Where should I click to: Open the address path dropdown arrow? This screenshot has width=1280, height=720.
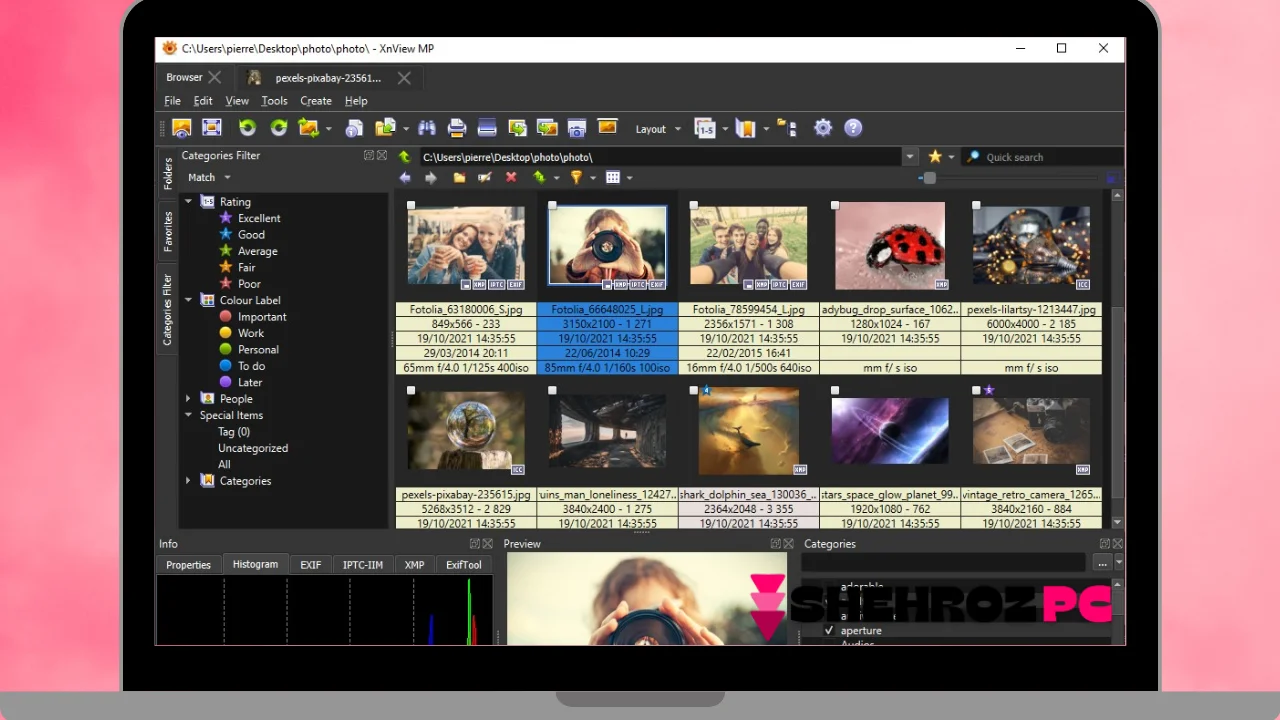pos(910,157)
